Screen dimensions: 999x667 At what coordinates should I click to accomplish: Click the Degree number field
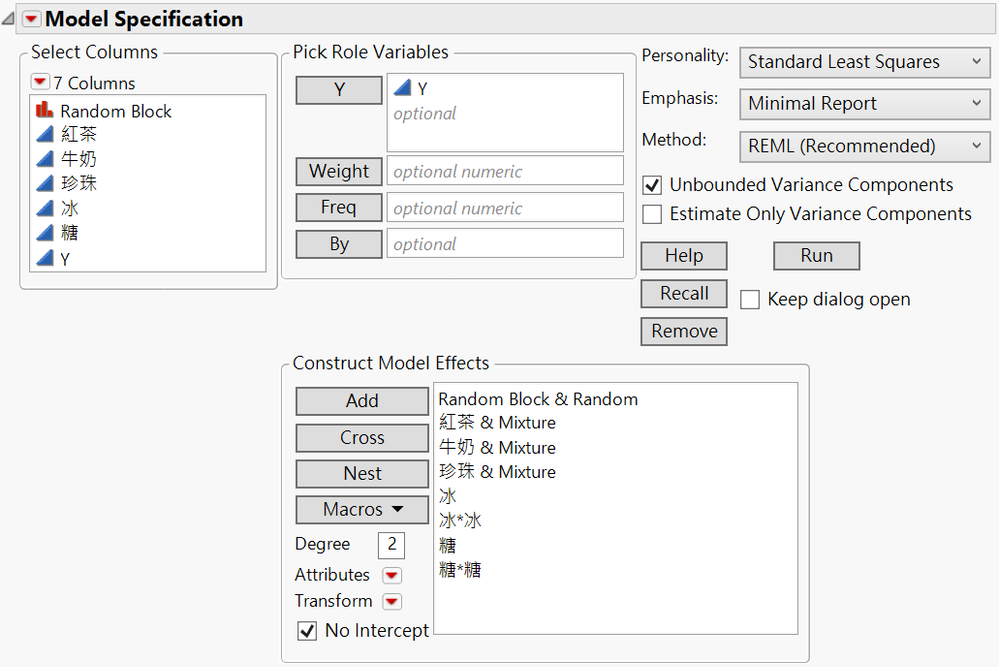(x=391, y=545)
